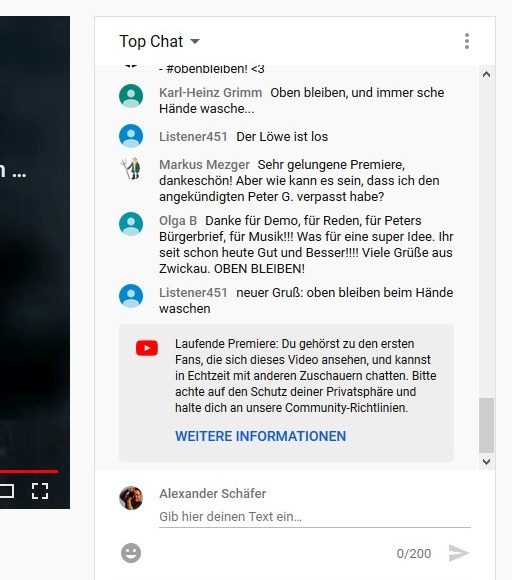
Task: Toggle fullscreen on the video player
Action: 40,491
